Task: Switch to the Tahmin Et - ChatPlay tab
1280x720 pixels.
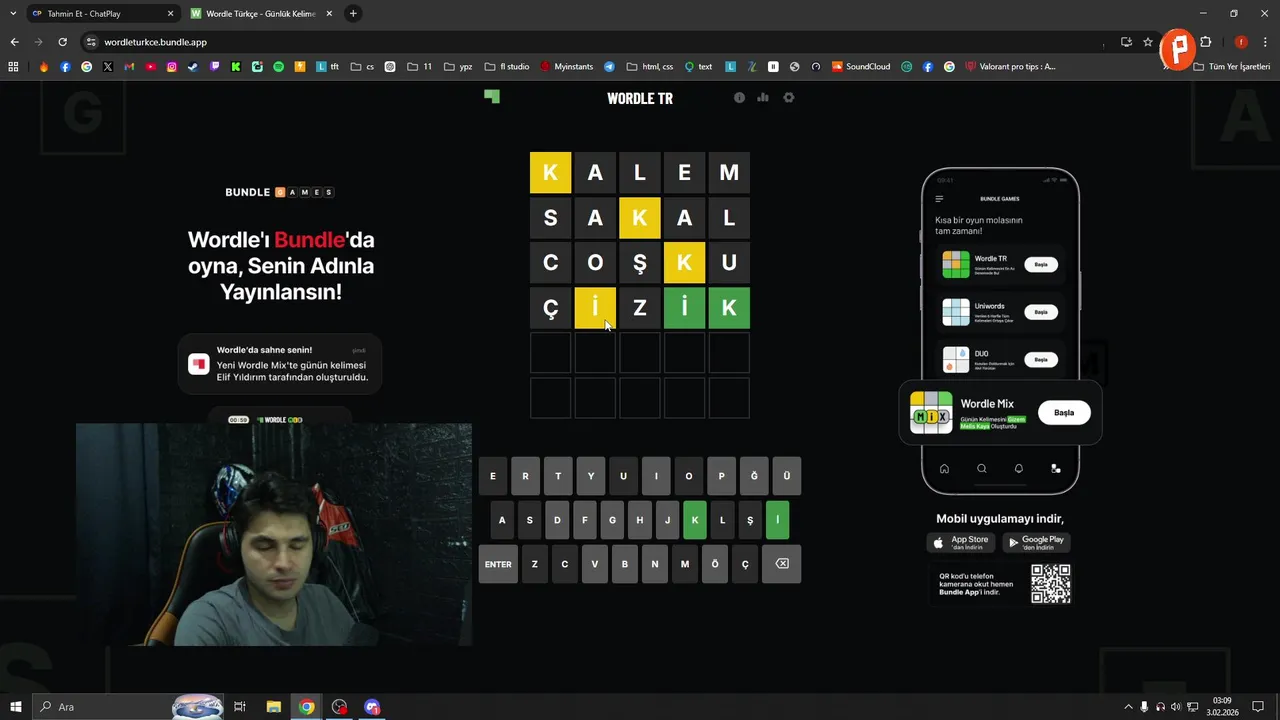Action: [x=101, y=14]
